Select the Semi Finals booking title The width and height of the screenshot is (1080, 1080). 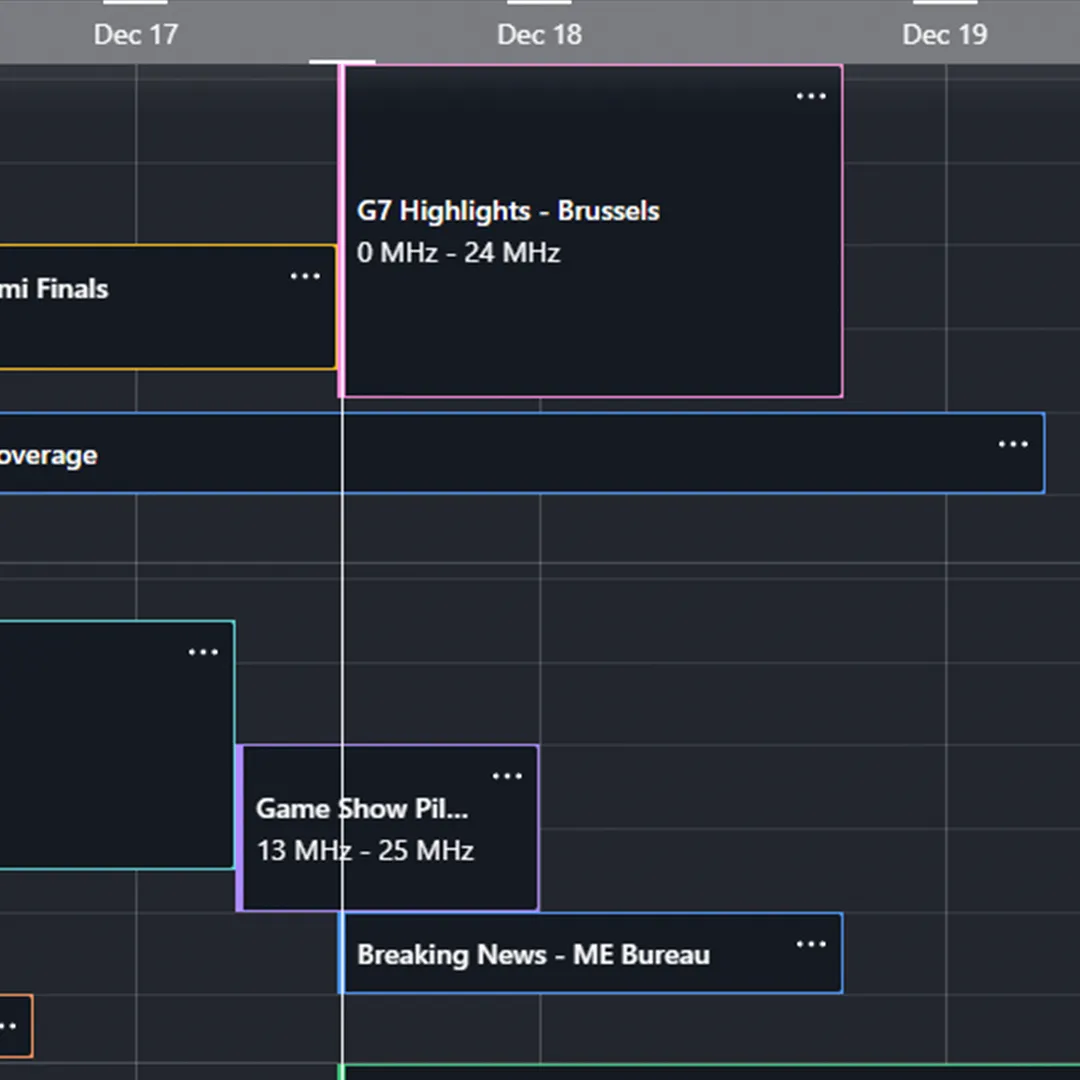tap(54, 289)
